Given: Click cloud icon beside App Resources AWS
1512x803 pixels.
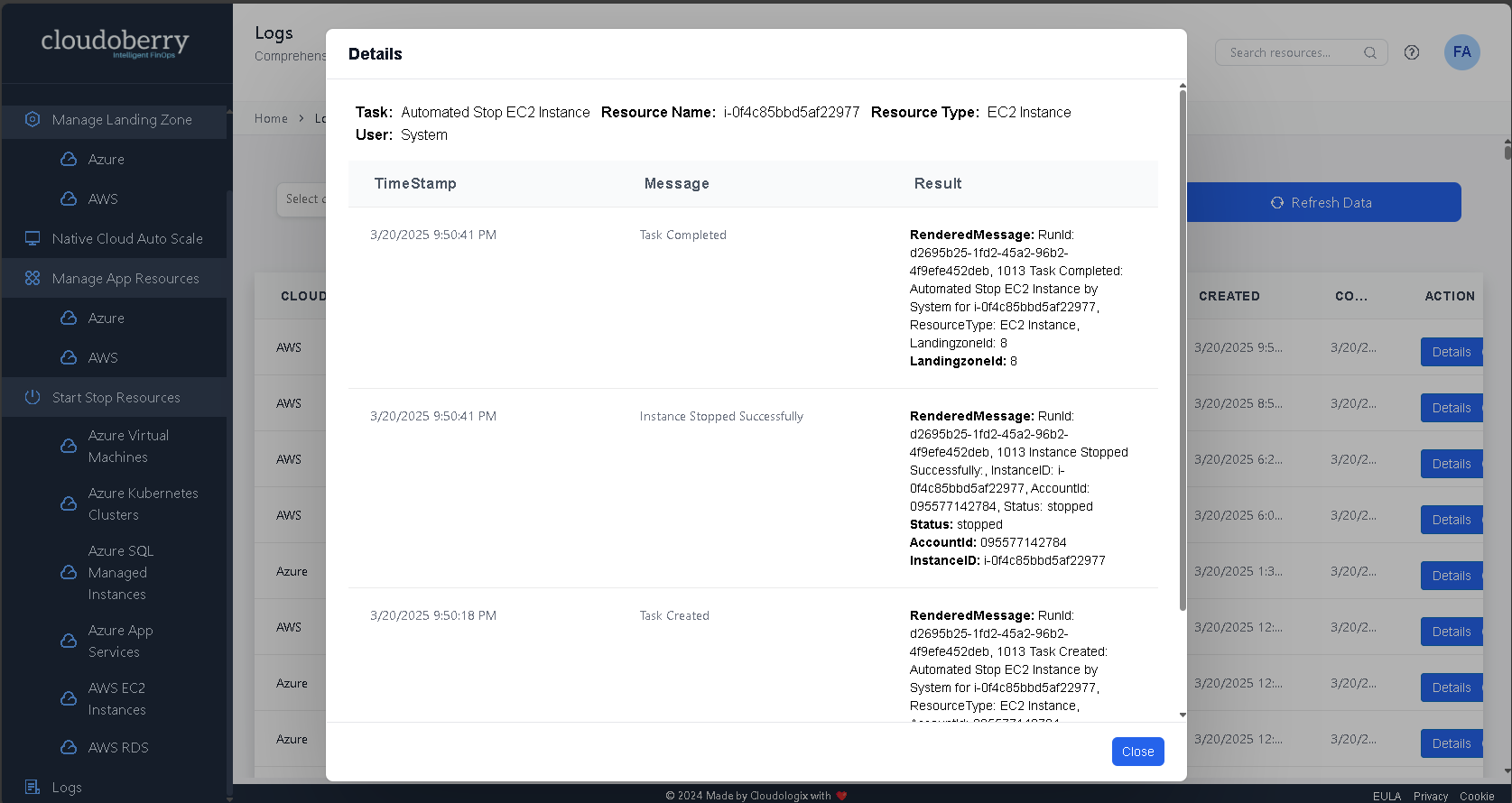Looking at the screenshot, I should pos(69,357).
